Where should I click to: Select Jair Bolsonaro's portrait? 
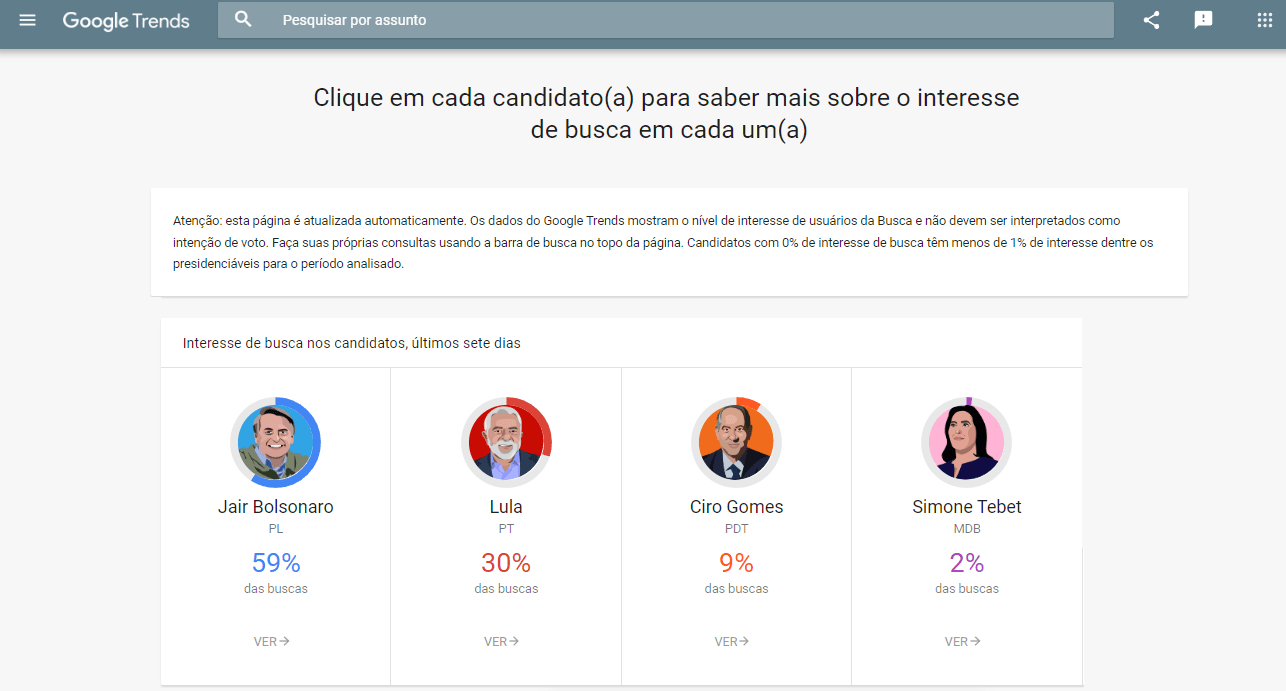pyautogui.click(x=276, y=442)
